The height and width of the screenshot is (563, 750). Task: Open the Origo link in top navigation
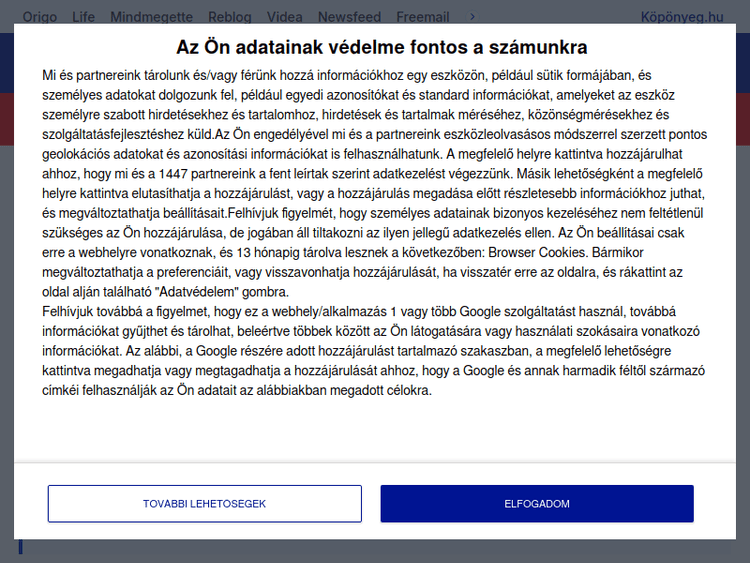pyautogui.click(x=39, y=17)
